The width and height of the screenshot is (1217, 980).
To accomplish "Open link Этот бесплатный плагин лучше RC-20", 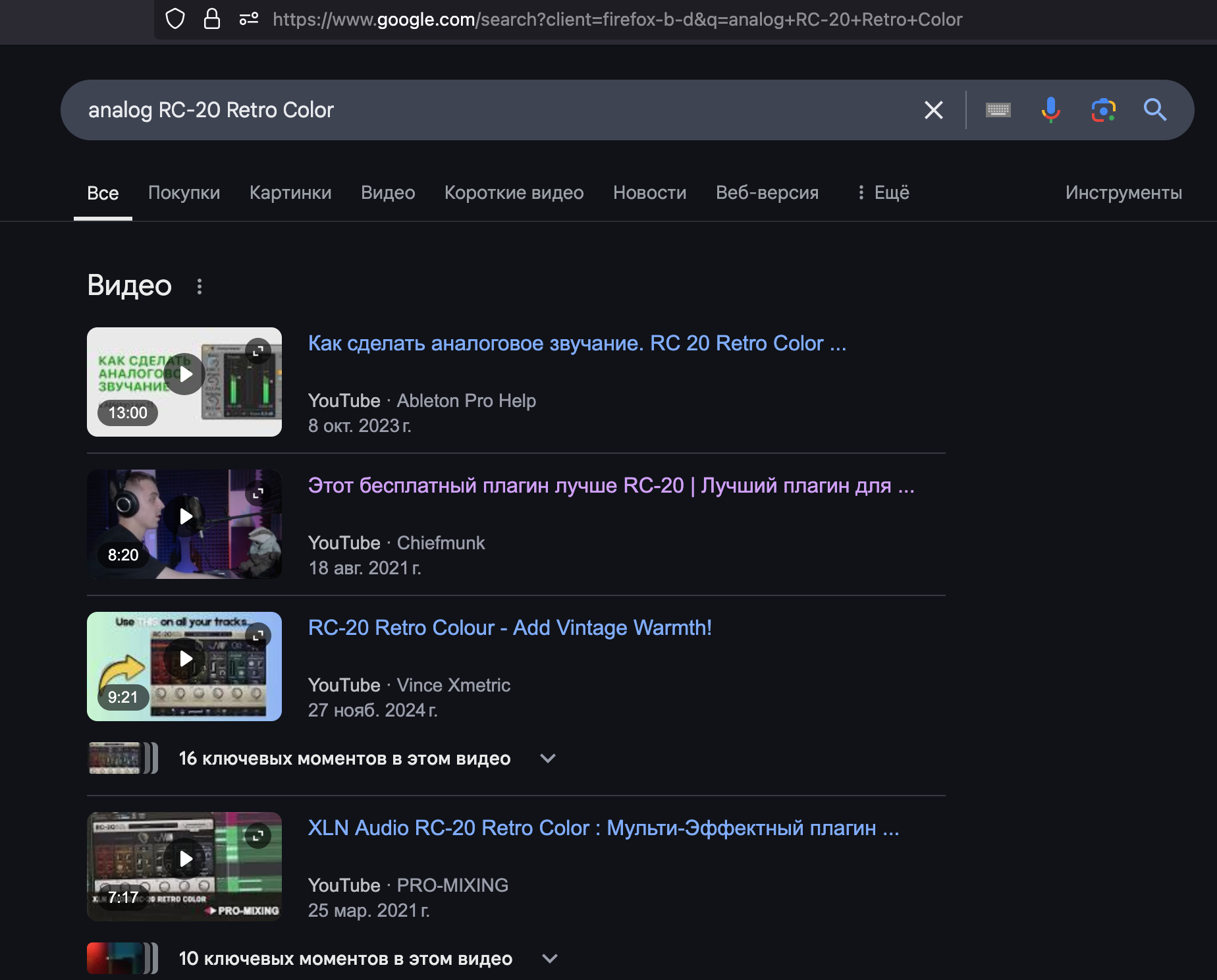I will (611, 485).
